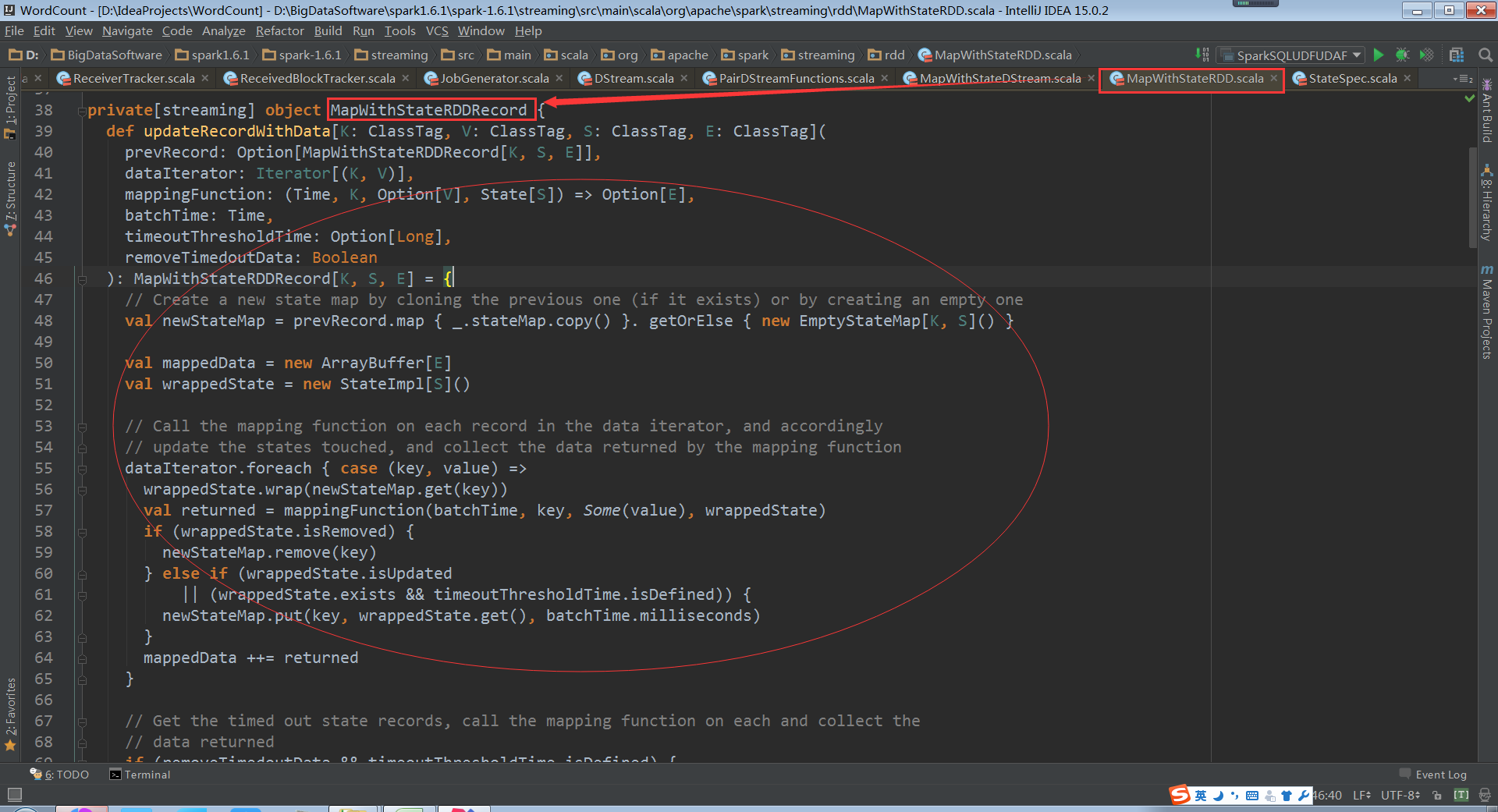
Task: Change file encoding UTF-8 selector
Action: click(1401, 796)
